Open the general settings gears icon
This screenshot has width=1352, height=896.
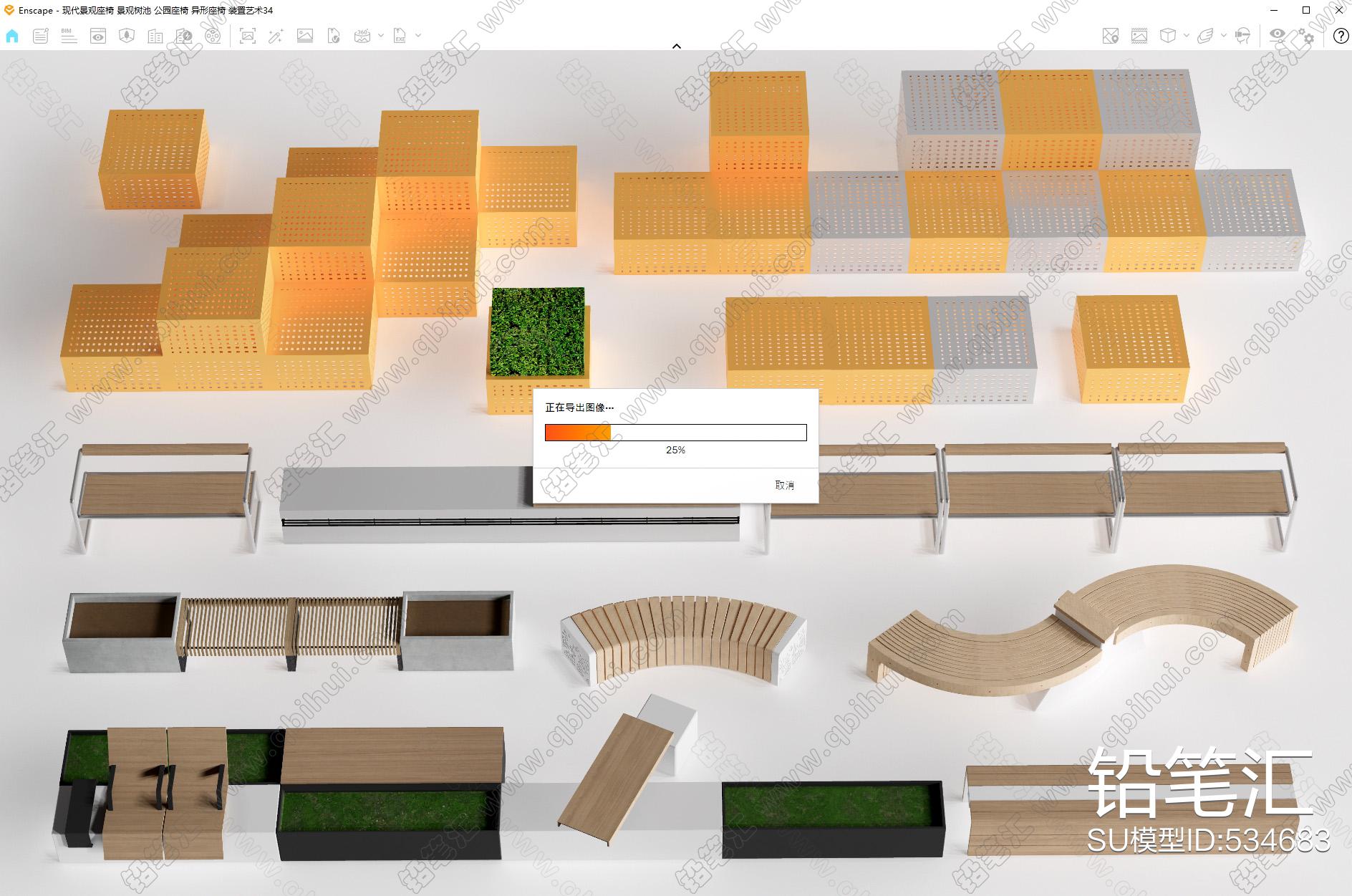point(1307,36)
